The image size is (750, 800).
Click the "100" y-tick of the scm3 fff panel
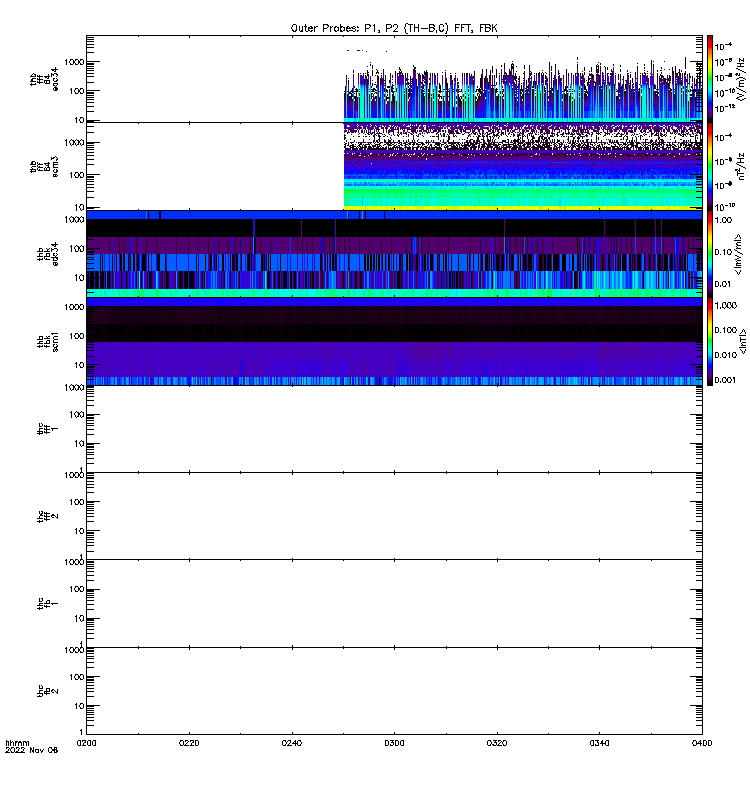(76, 175)
